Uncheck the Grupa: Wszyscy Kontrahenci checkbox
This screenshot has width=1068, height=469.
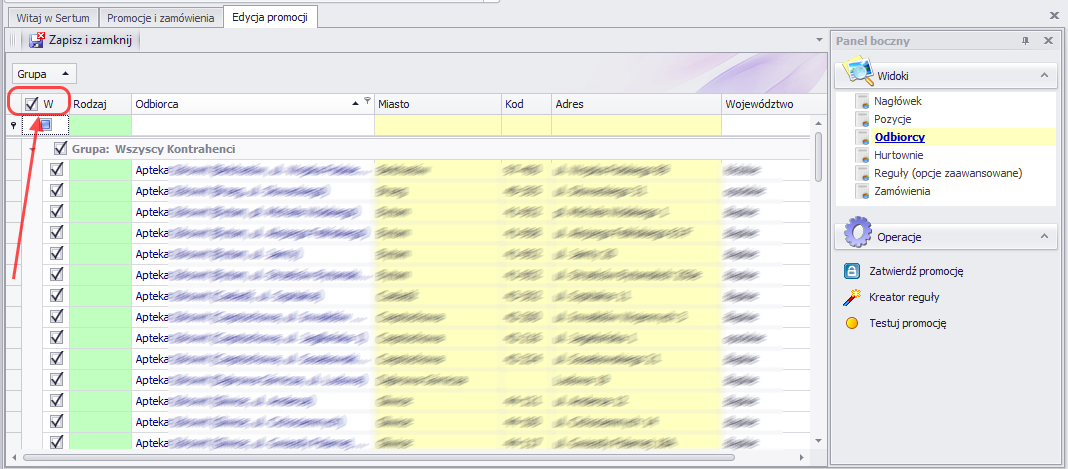coord(60,149)
